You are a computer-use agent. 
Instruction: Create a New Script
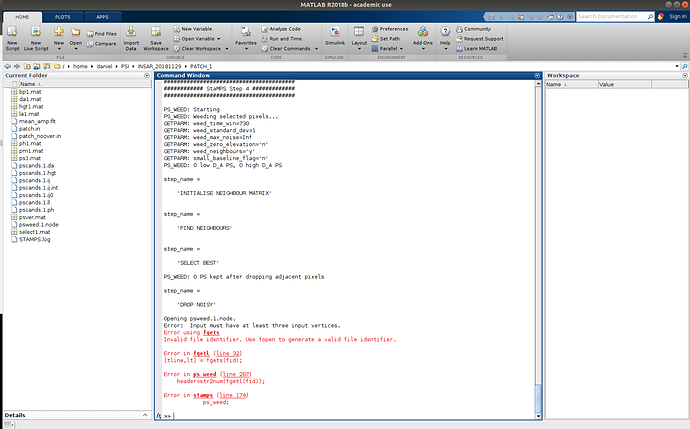[12, 38]
